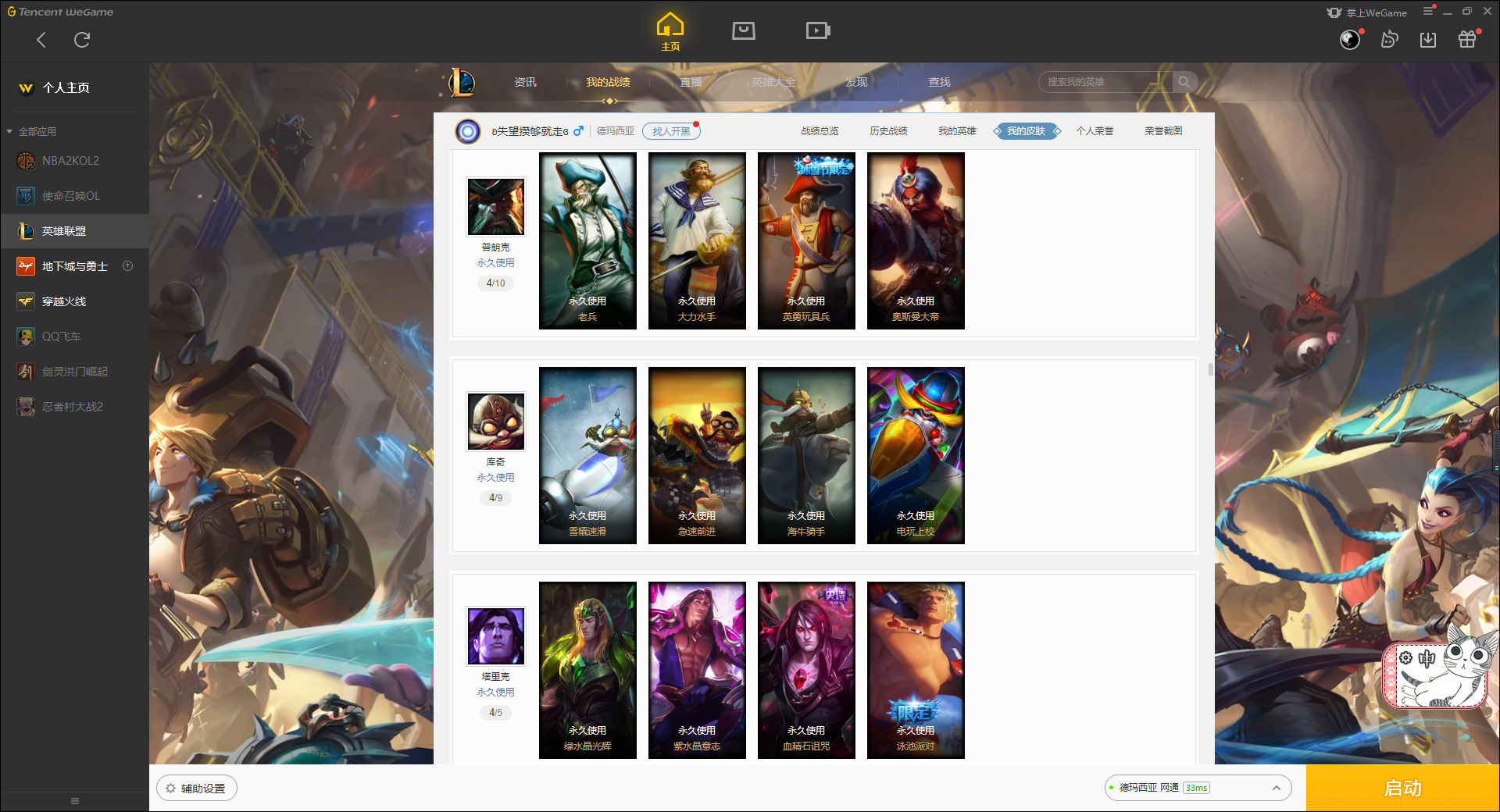Image resolution: width=1500 pixels, height=812 pixels.
Task: Open the 查找 tab
Action: tap(939, 82)
